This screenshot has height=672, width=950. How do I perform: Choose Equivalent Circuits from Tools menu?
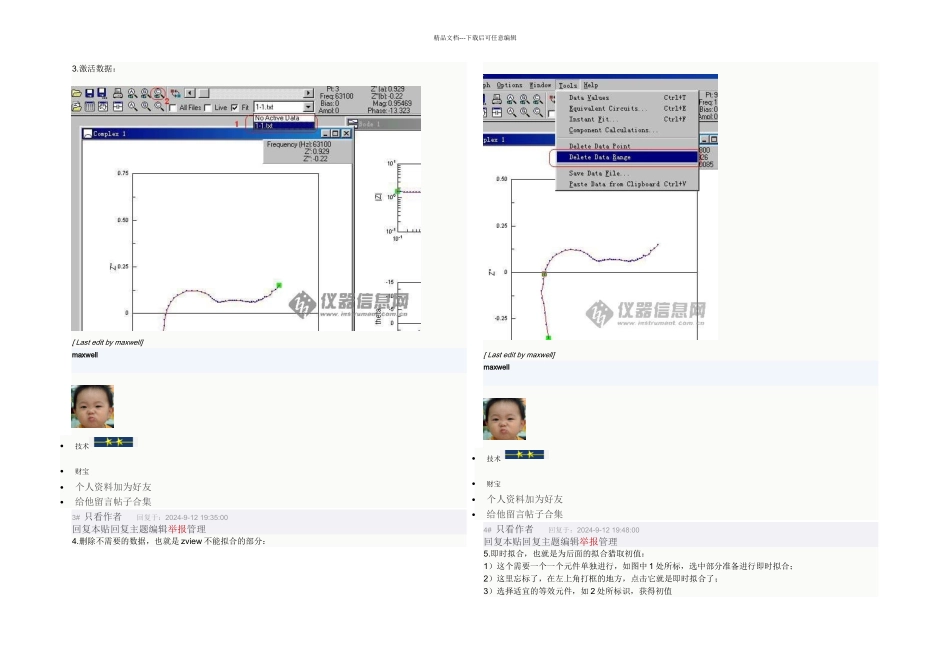(x=627, y=108)
